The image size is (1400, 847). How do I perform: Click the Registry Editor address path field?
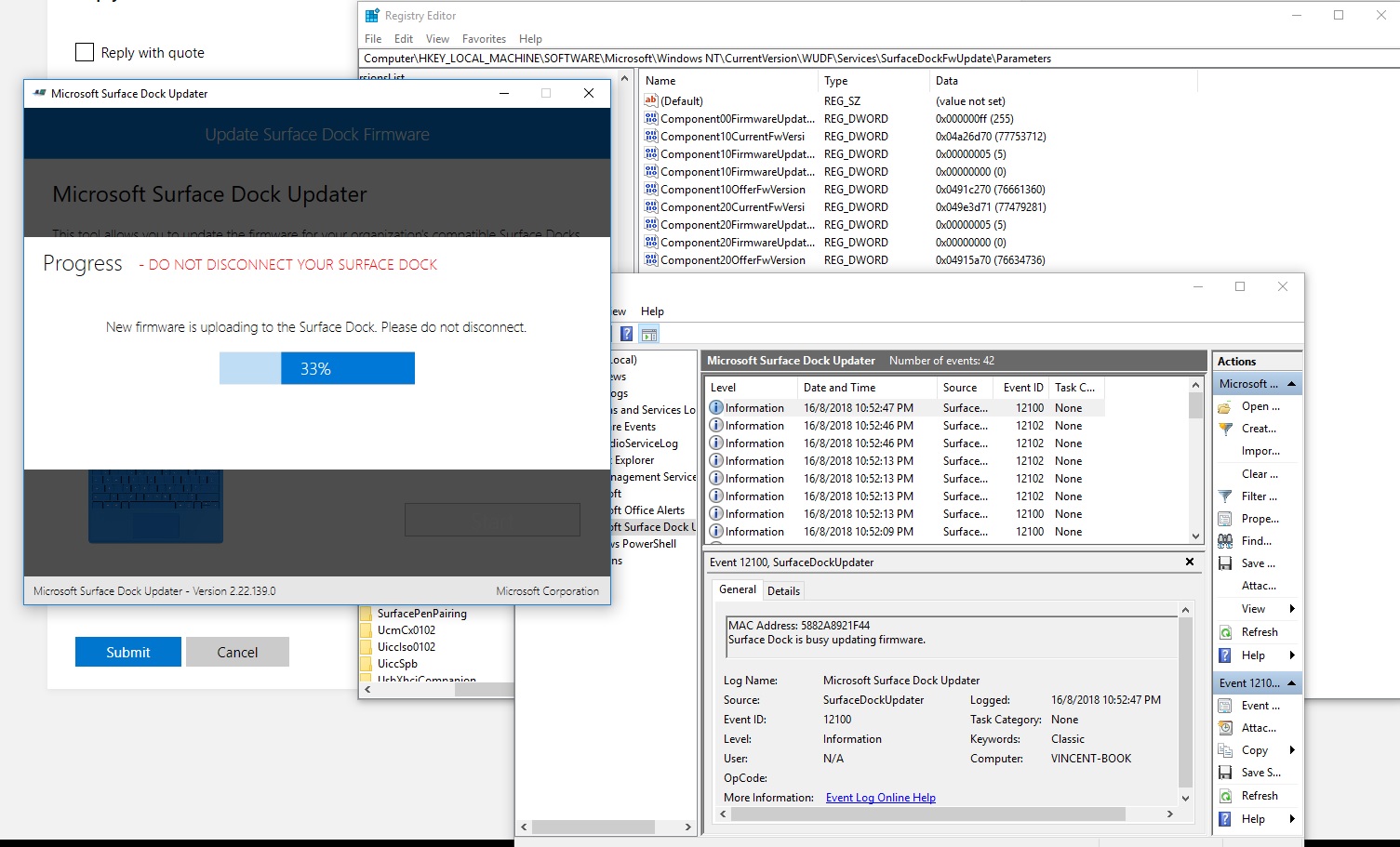(878, 59)
